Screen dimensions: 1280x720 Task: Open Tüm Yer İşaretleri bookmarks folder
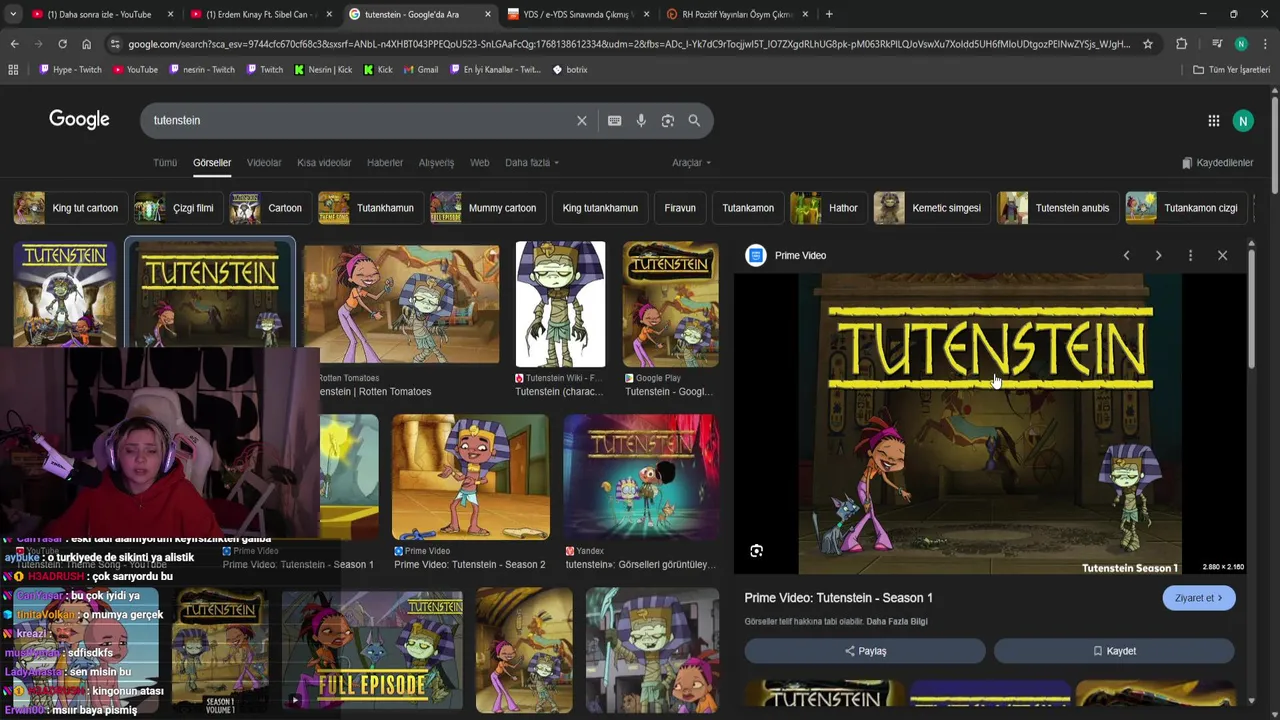pyautogui.click(x=1231, y=70)
